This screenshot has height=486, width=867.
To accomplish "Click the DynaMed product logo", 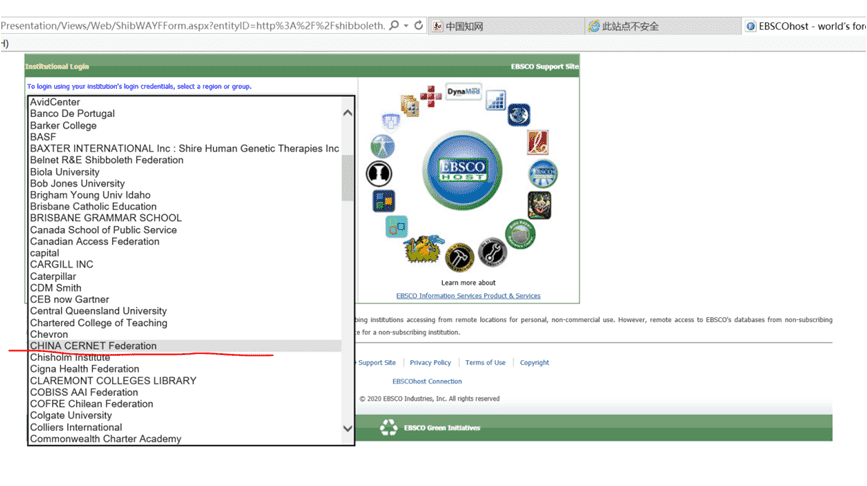I will coord(463,92).
